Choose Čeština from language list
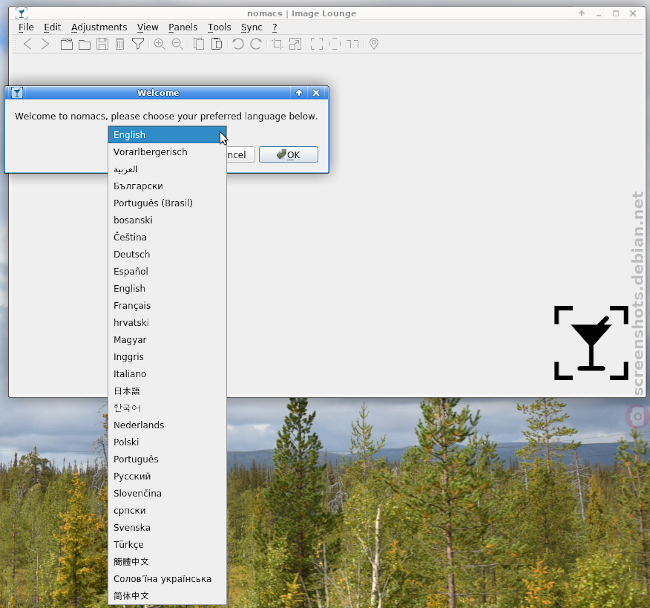650x608 pixels. [167, 237]
